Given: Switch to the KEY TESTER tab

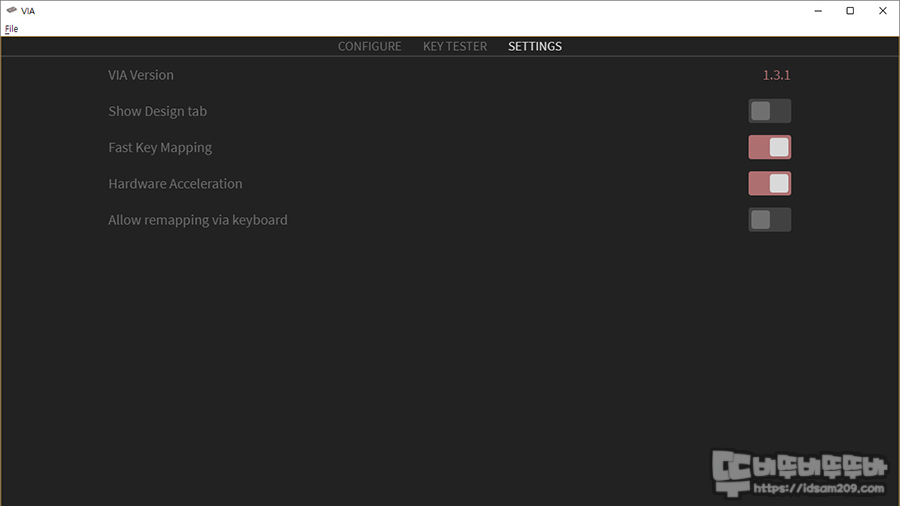Looking at the screenshot, I should 455,46.
